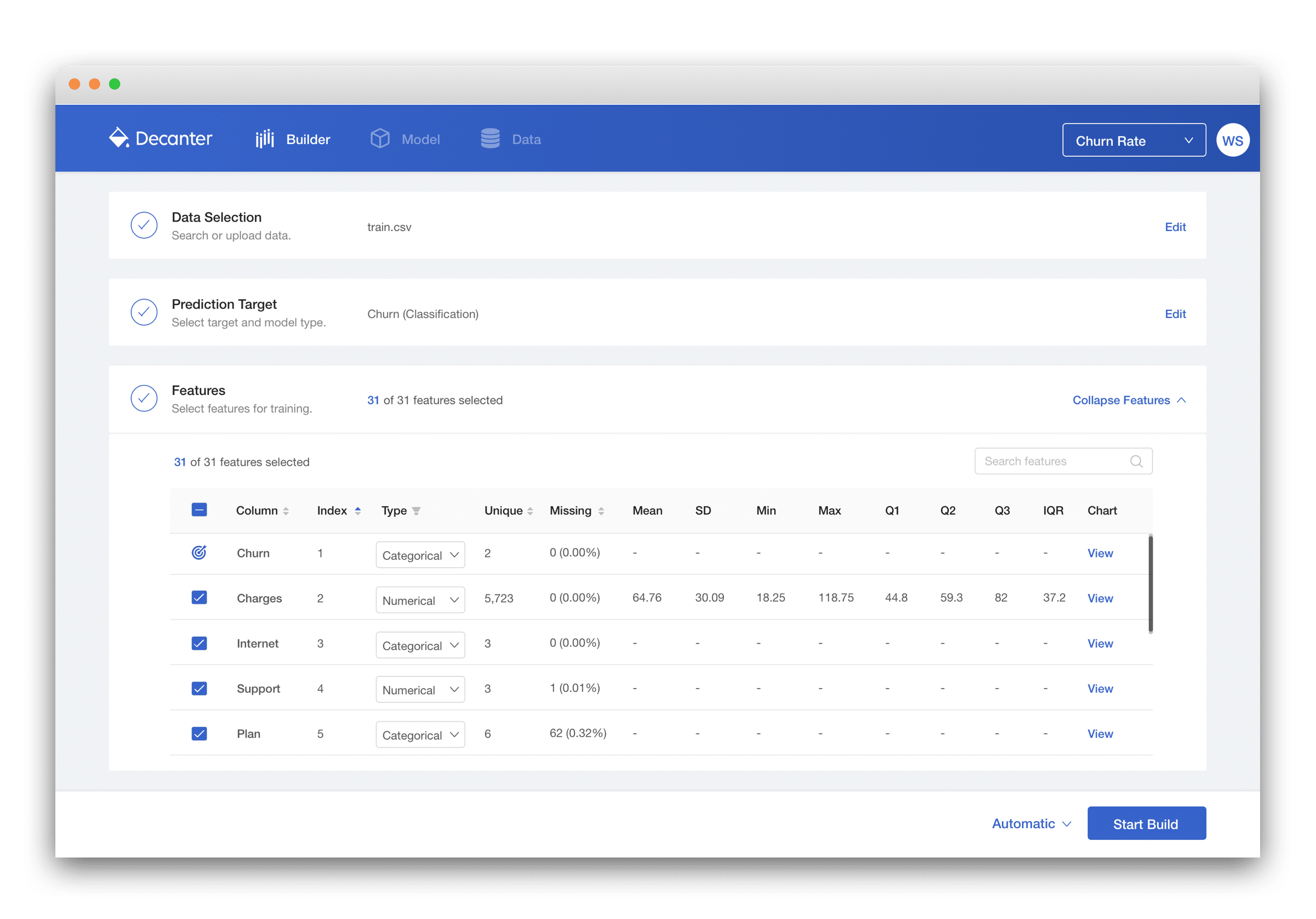
Task: Click the search magnifier icon
Action: [1136, 461]
